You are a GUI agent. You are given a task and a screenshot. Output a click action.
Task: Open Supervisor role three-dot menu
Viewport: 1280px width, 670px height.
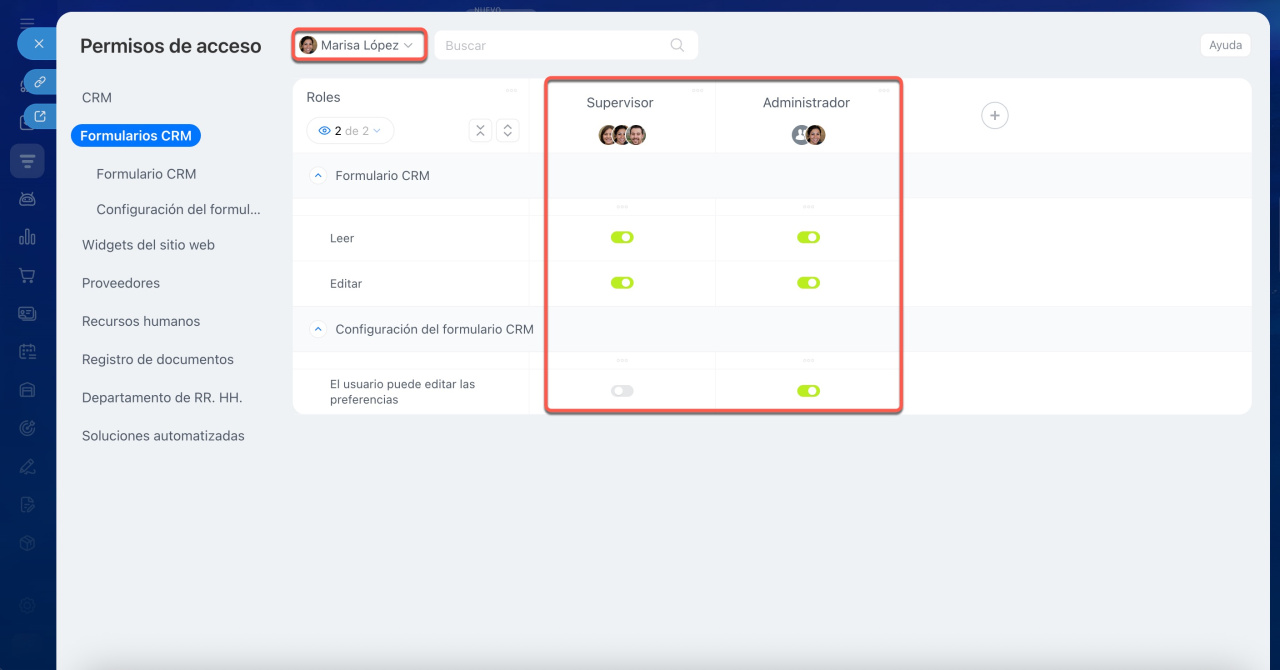click(698, 91)
